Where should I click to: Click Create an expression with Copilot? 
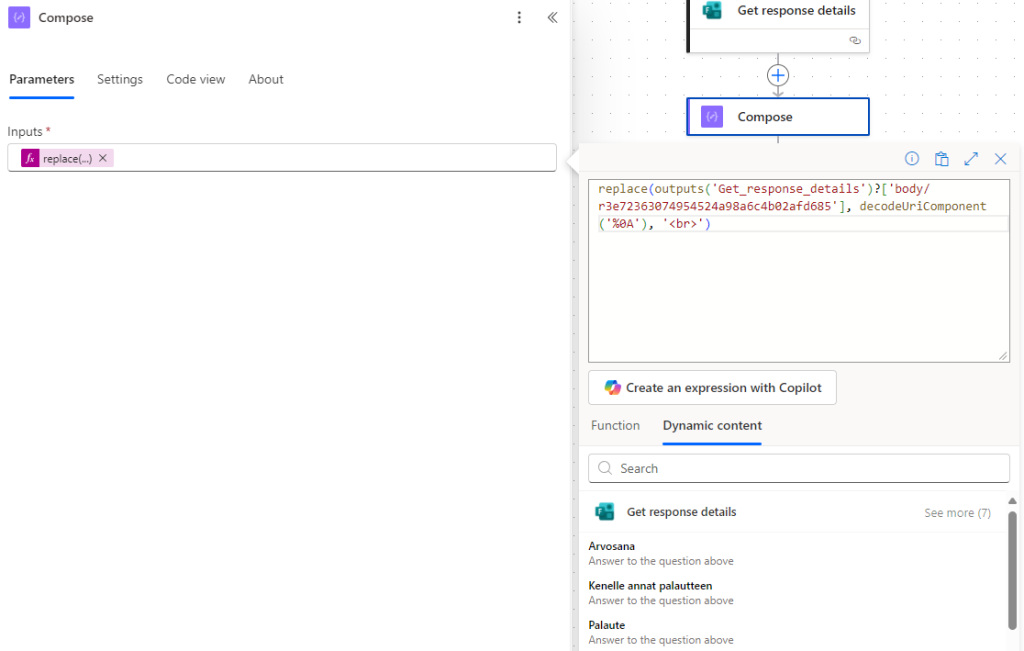pyautogui.click(x=712, y=388)
